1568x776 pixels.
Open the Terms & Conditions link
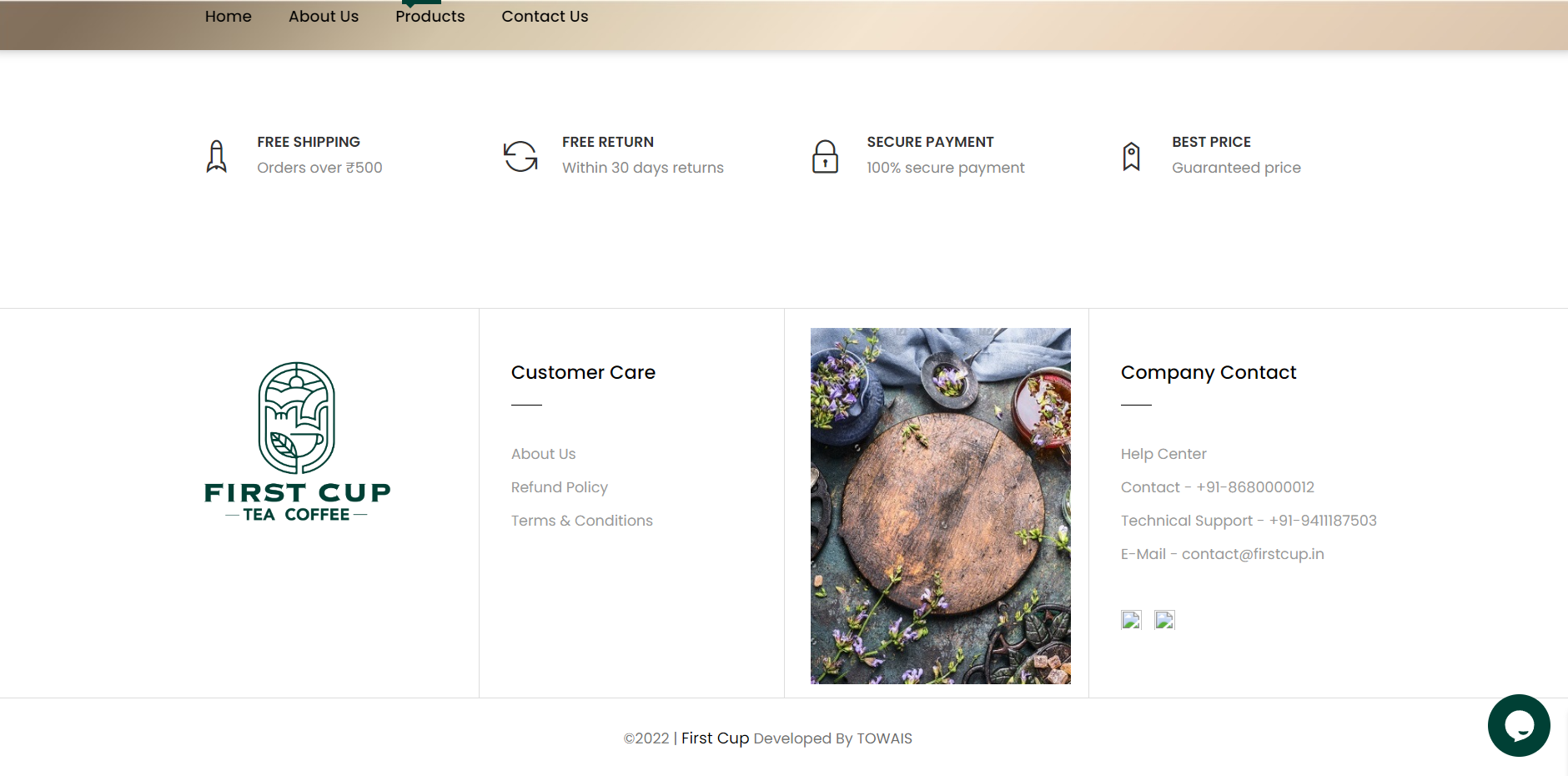coord(581,521)
